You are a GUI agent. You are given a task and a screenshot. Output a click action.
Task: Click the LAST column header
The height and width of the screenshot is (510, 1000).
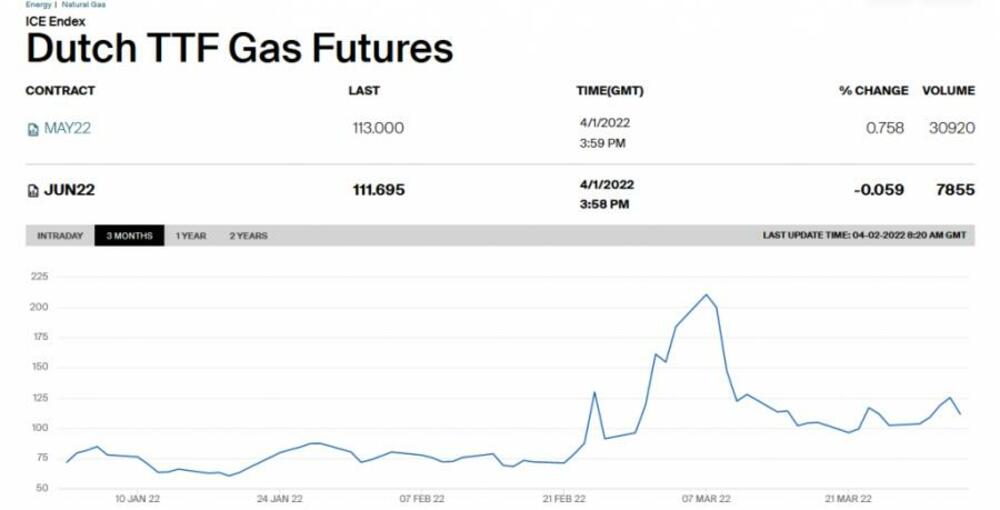(x=364, y=90)
